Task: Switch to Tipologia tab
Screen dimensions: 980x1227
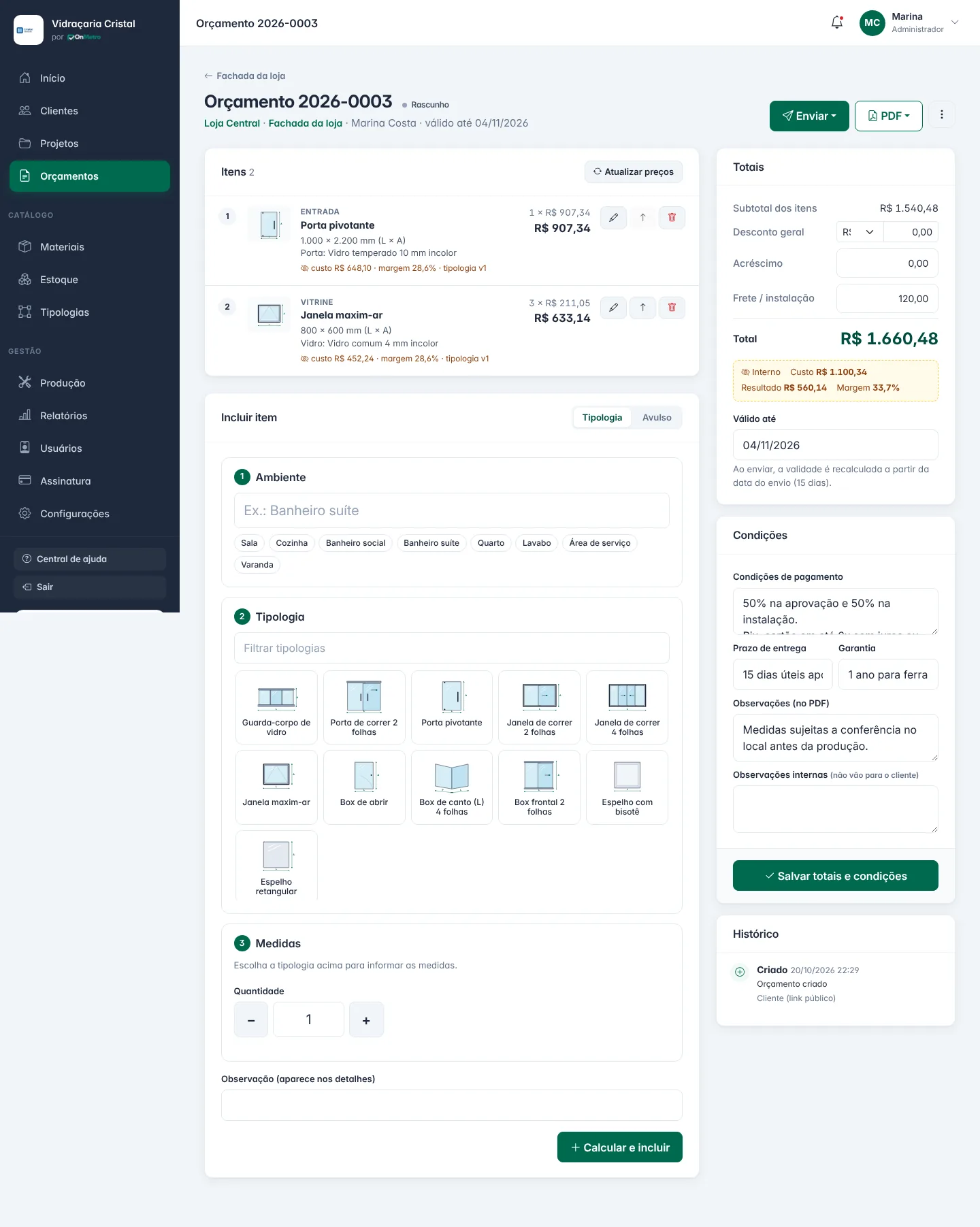Action: coord(602,417)
